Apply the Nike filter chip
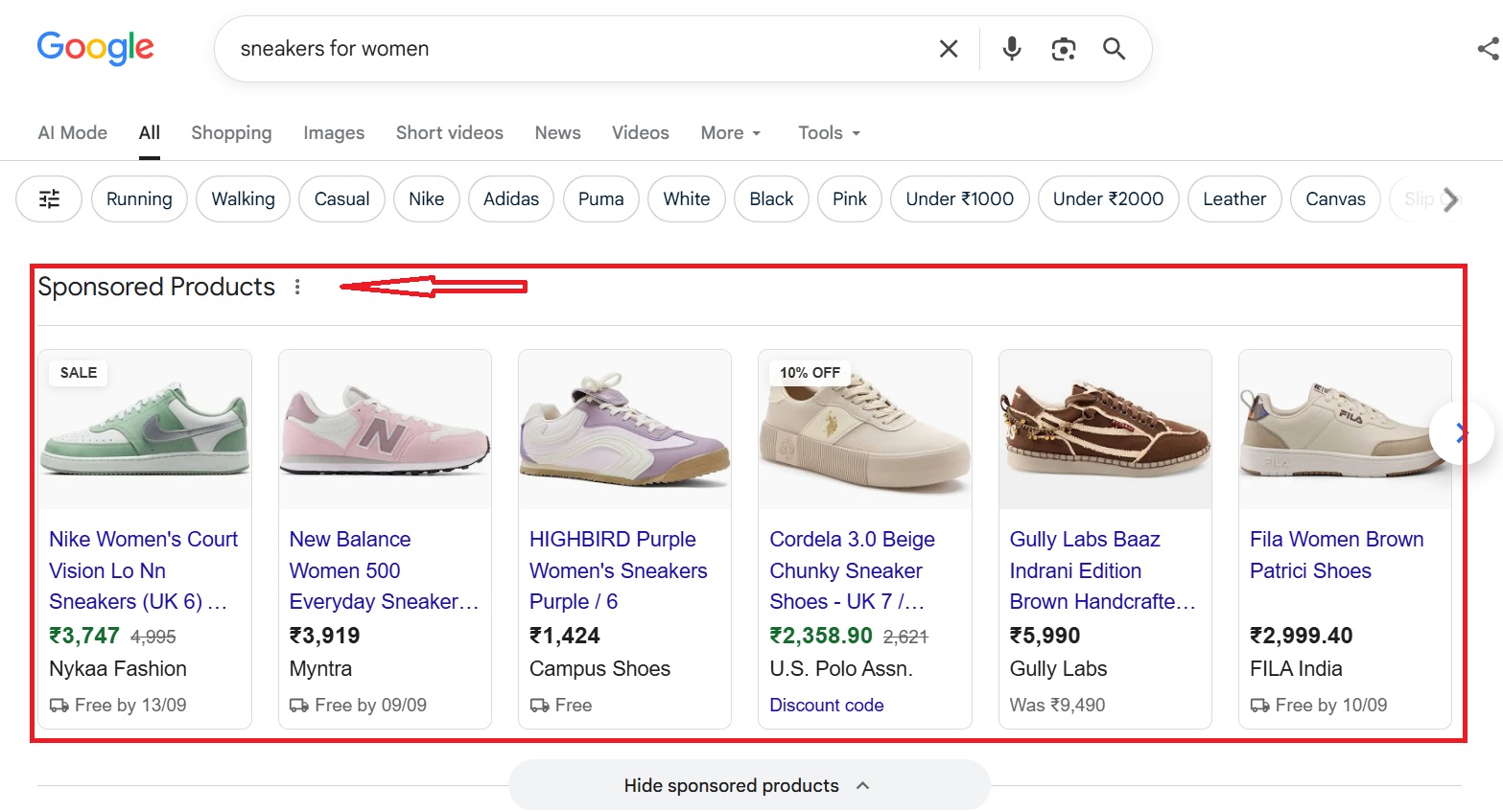Image resolution: width=1503 pixels, height=812 pixels. (x=426, y=198)
